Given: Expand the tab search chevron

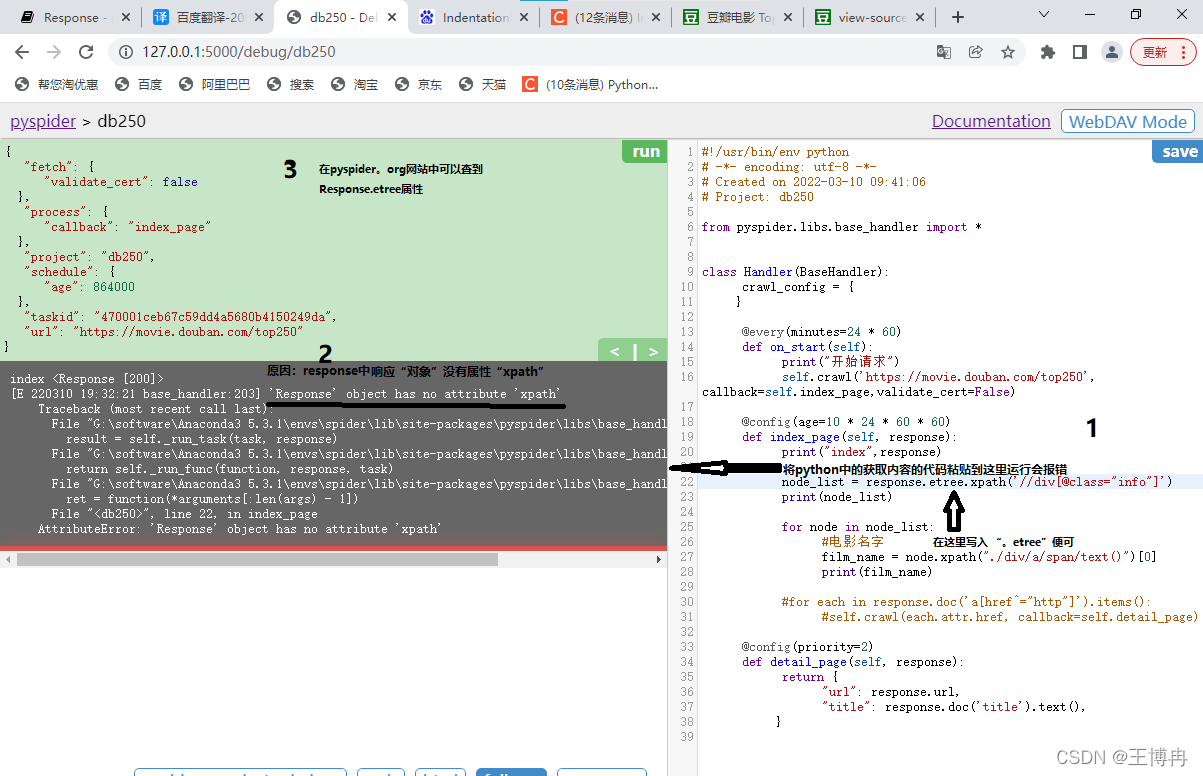Looking at the screenshot, I should coord(1044,15).
